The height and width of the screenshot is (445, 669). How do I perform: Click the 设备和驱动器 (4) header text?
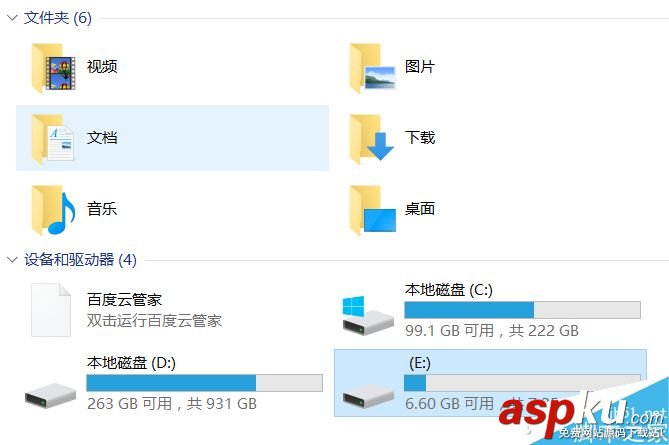coord(80,259)
